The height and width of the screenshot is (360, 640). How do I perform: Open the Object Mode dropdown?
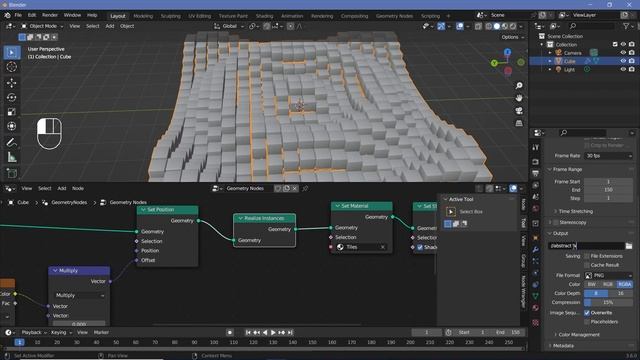tap(42, 26)
